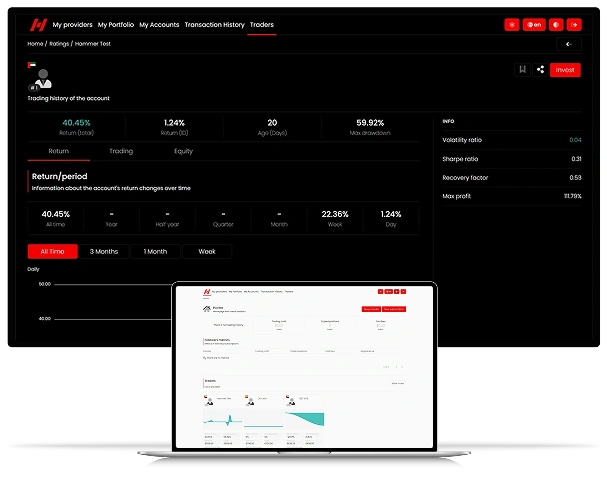Open settings with the gear icon

pyautogui.click(x=512, y=24)
